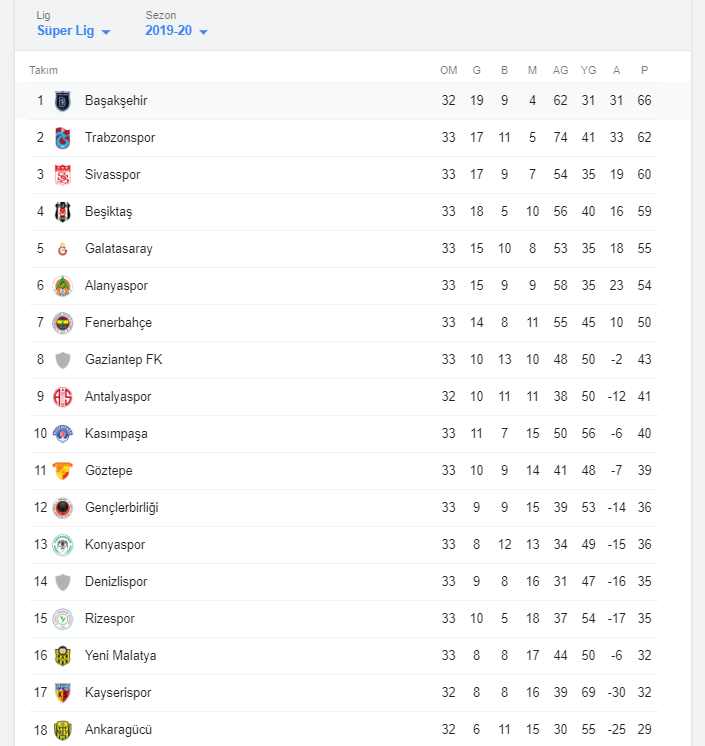Viewport: 705px width, 746px height.
Task: Click the Konyaspor team name
Action: tap(115, 545)
